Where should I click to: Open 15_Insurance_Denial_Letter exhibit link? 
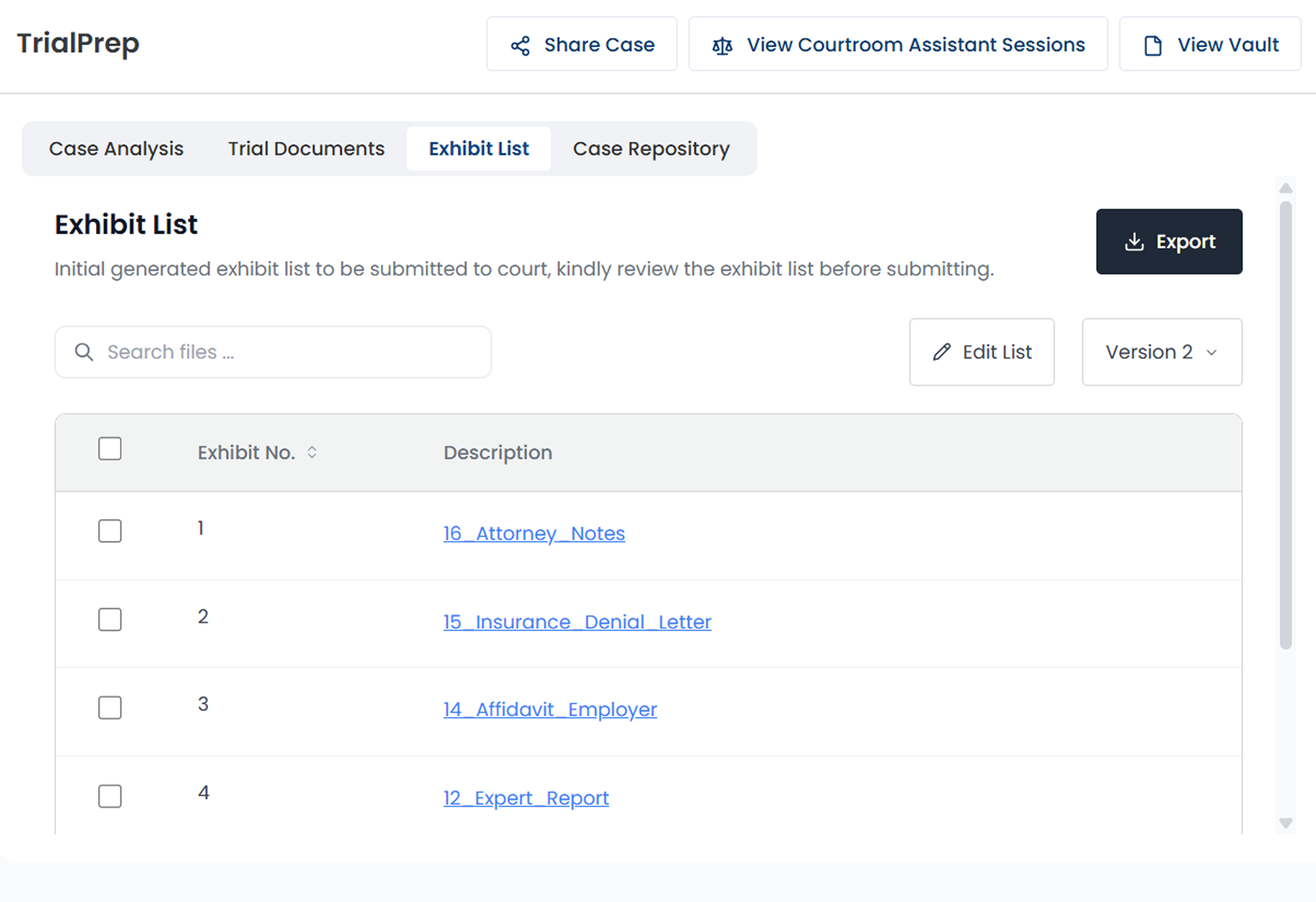click(577, 622)
